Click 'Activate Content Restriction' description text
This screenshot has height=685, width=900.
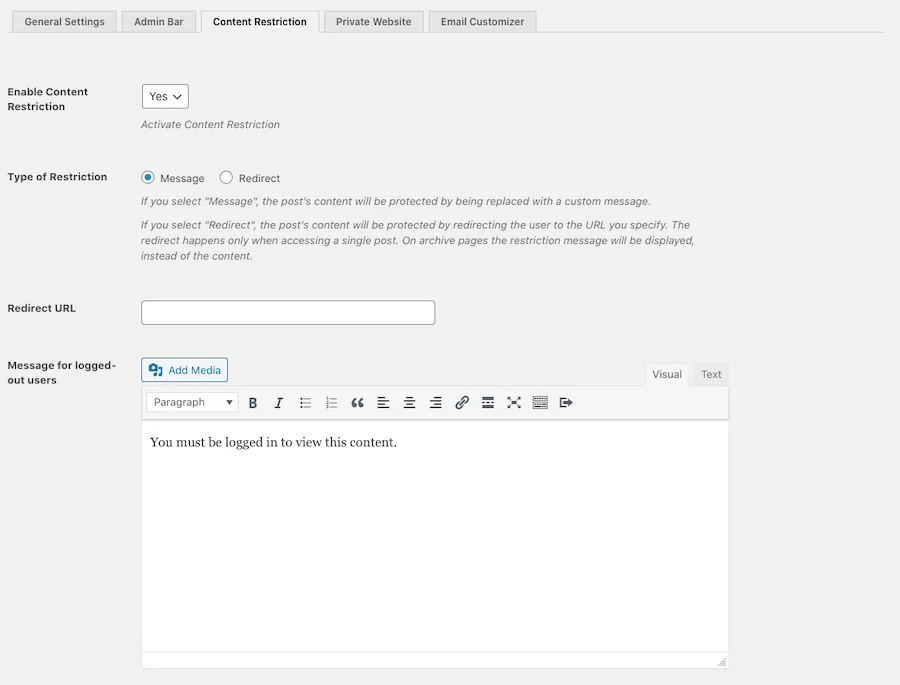coord(210,125)
